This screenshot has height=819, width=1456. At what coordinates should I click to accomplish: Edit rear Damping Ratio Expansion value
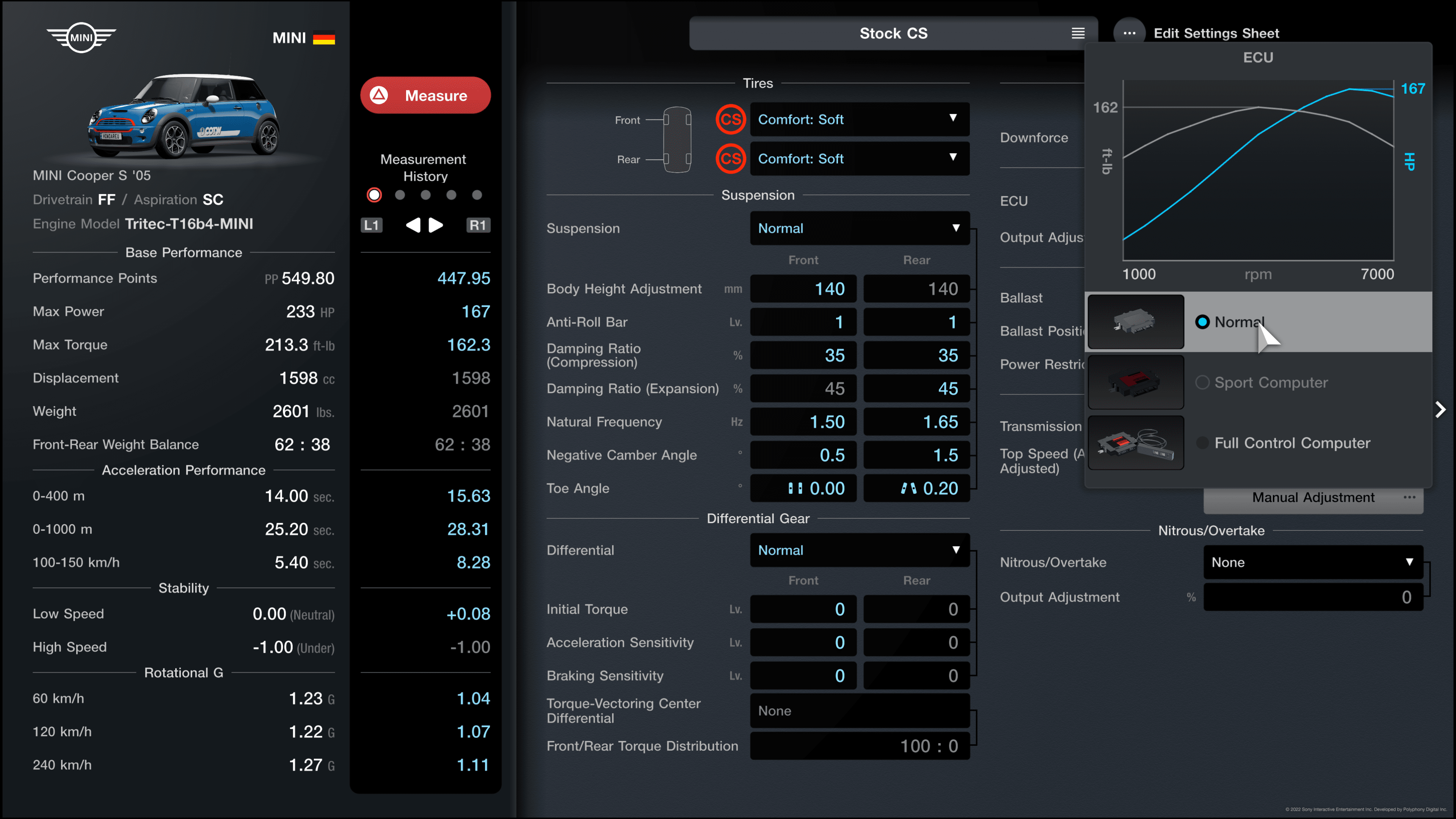click(x=916, y=389)
